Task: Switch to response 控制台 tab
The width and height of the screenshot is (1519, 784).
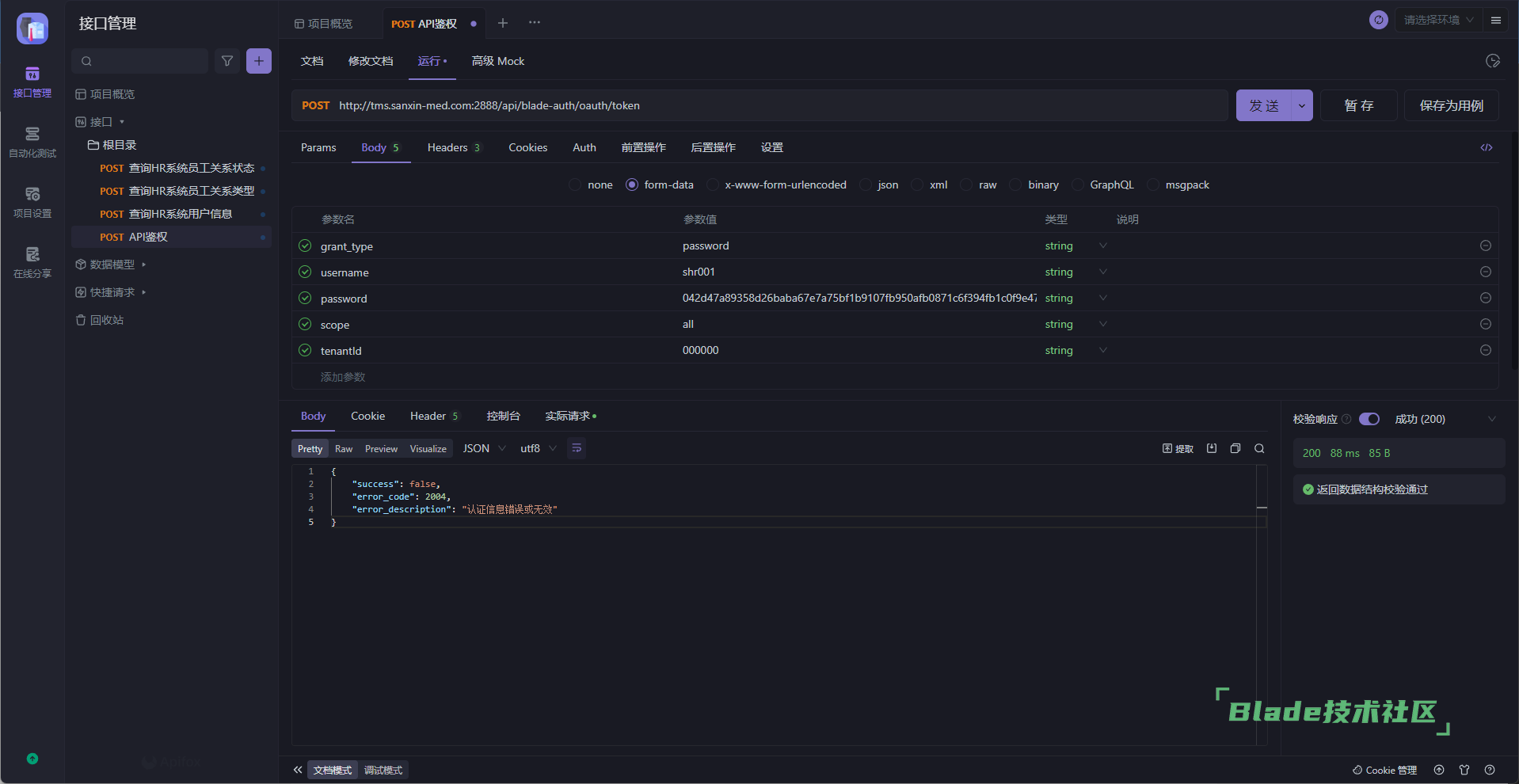Action: (503, 416)
